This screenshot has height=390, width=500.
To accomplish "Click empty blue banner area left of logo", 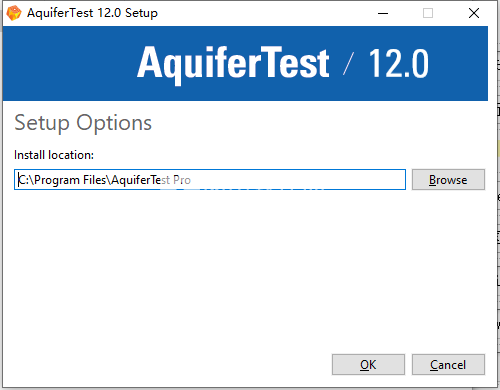I will coord(68,63).
